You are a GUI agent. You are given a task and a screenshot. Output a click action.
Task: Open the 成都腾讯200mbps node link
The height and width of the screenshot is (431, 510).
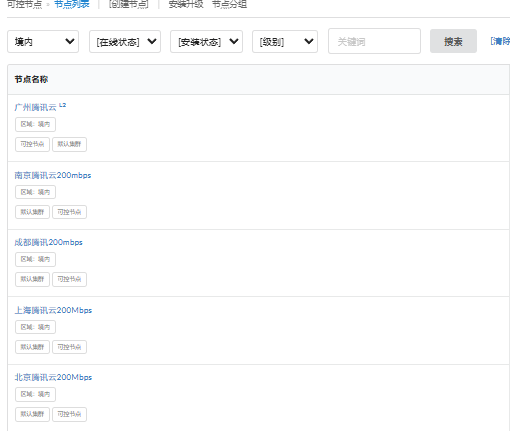(48, 242)
